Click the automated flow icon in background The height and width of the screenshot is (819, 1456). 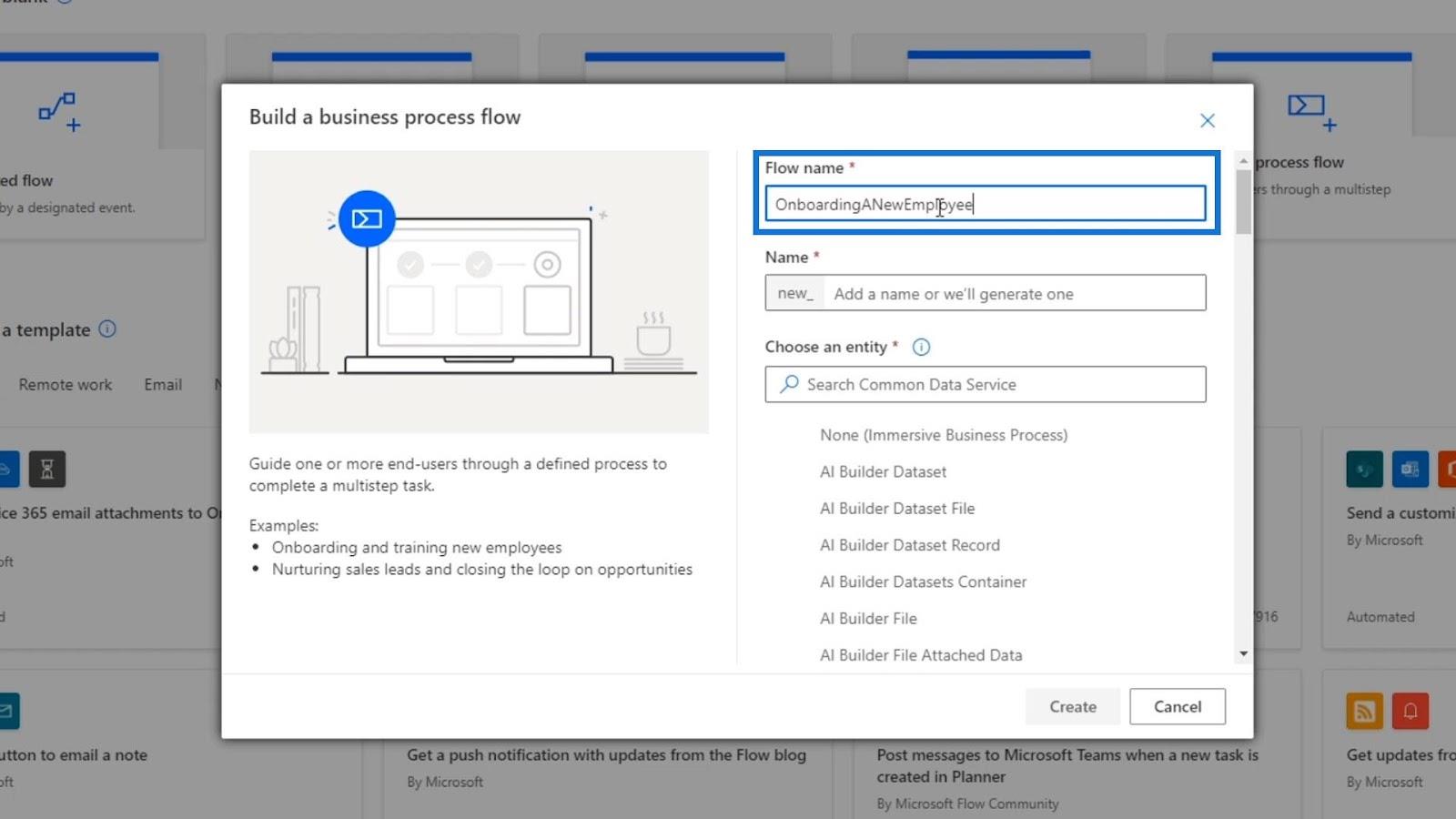pos(60,112)
